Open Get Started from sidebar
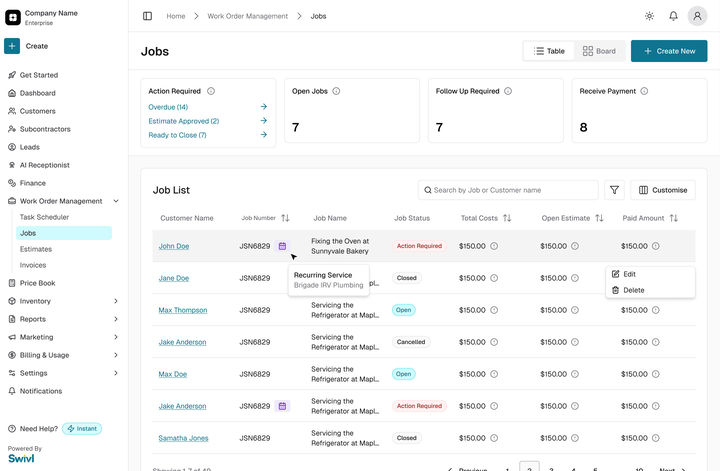The image size is (720, 471). click(39, 75)
